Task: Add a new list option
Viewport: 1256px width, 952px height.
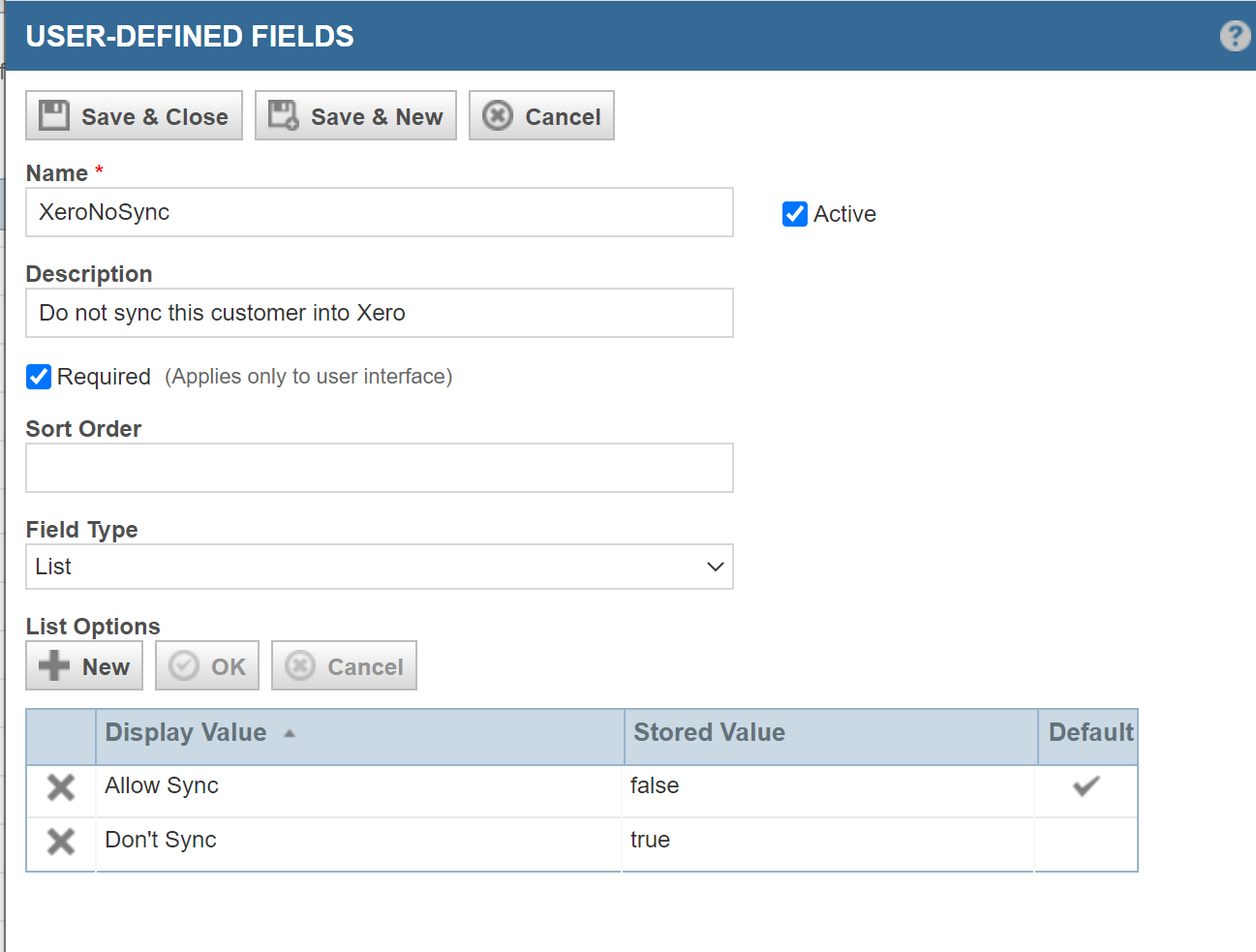Action: (84, 666)
